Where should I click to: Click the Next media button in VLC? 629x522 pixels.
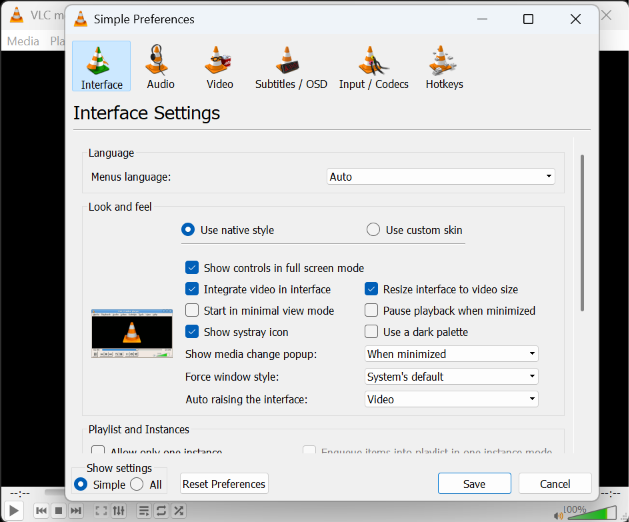[76, 511]
